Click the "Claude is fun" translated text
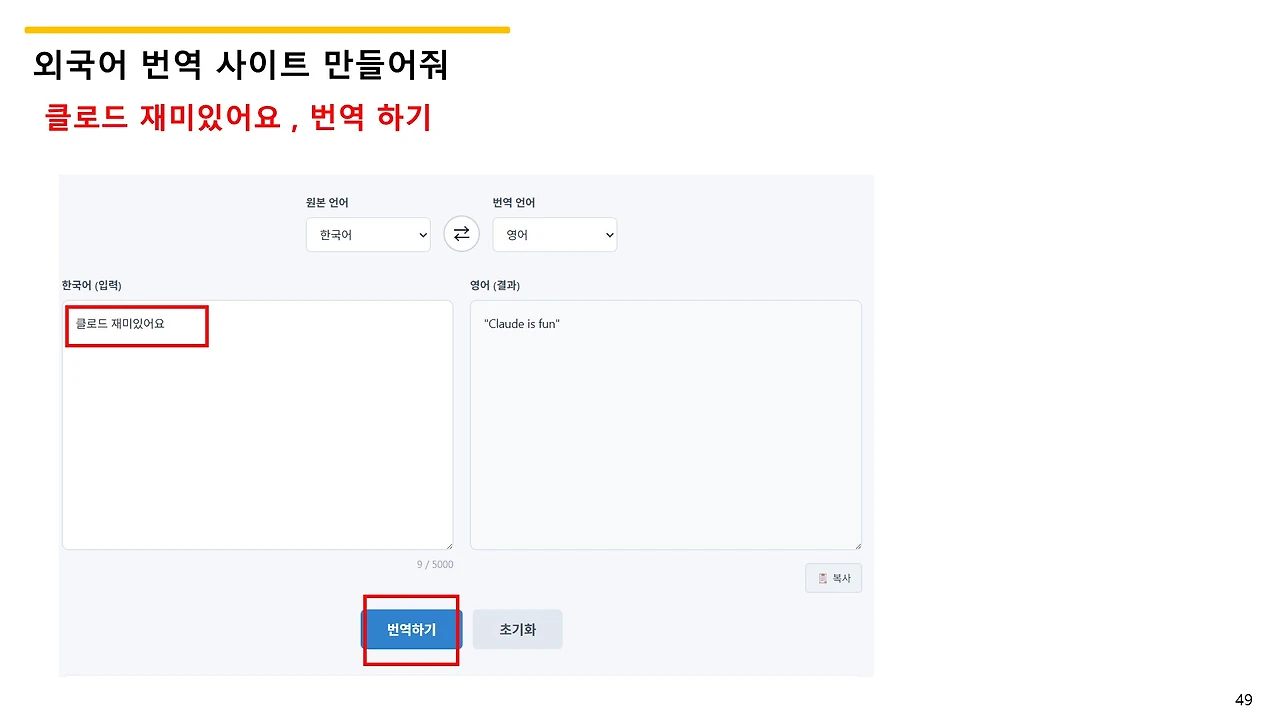This screenshot has width=1280, height=720. click(522, 324)
